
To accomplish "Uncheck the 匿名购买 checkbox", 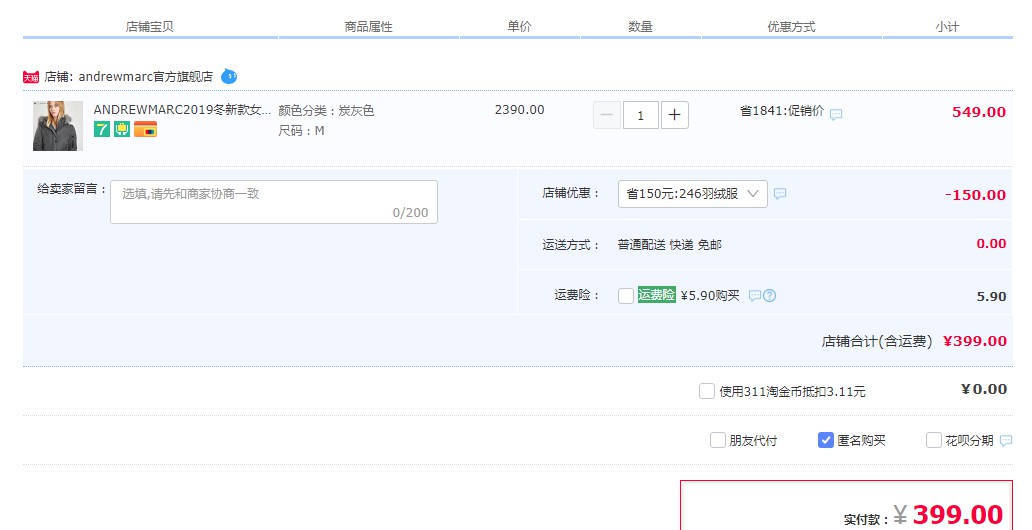I will (825, 440).
